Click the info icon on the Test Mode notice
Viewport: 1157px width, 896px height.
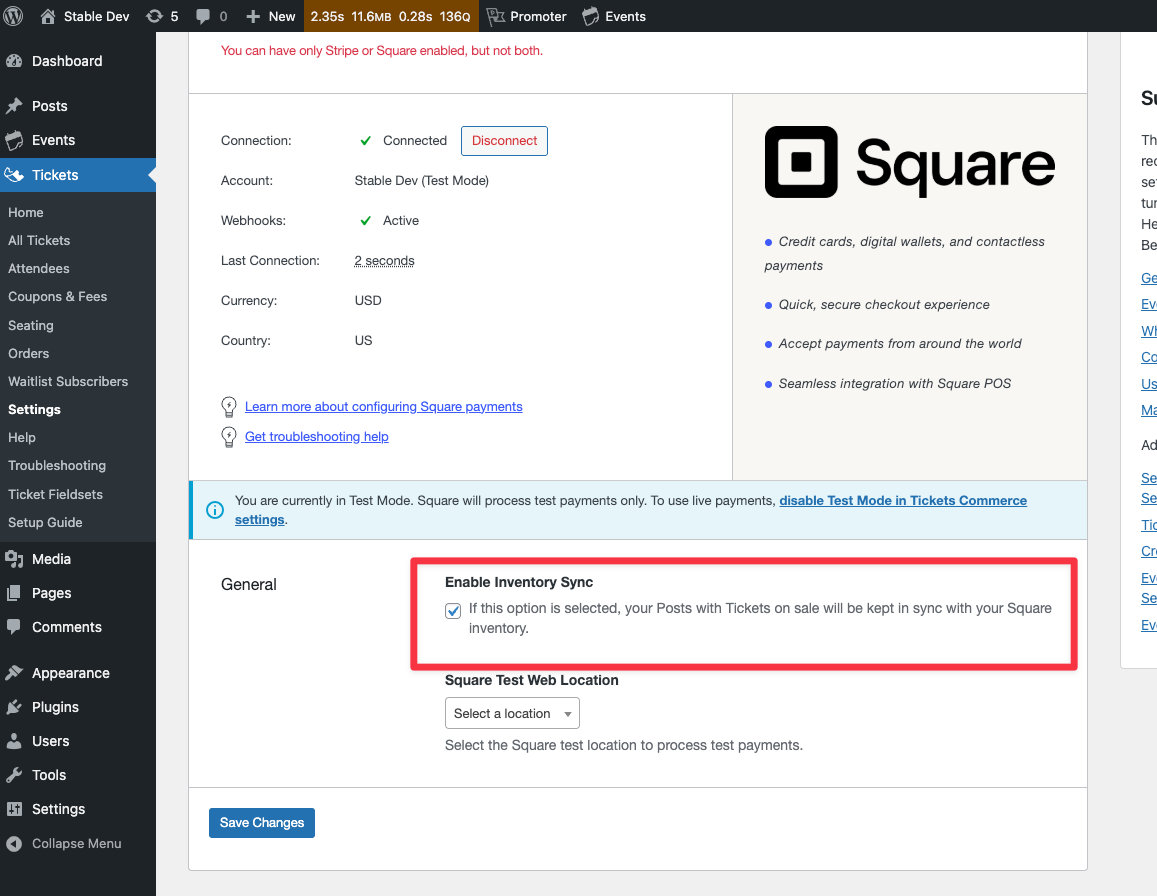[x=215, y=510]
